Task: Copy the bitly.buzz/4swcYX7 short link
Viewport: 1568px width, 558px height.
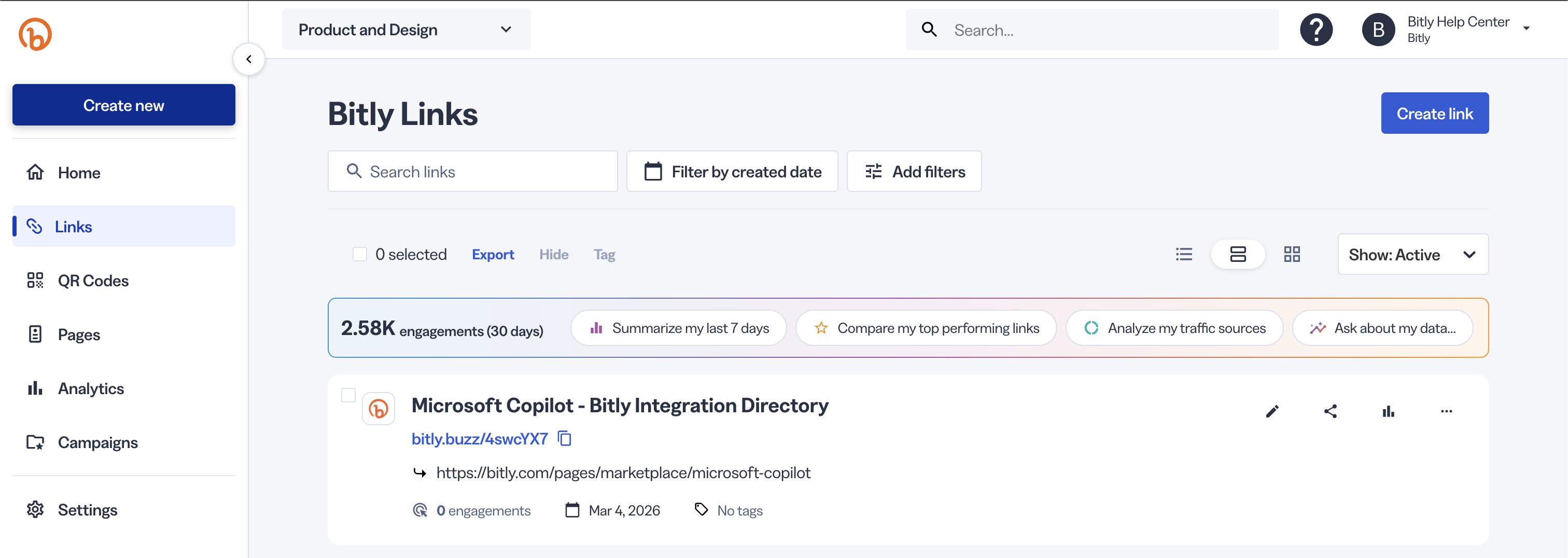Action: (565, 439)
